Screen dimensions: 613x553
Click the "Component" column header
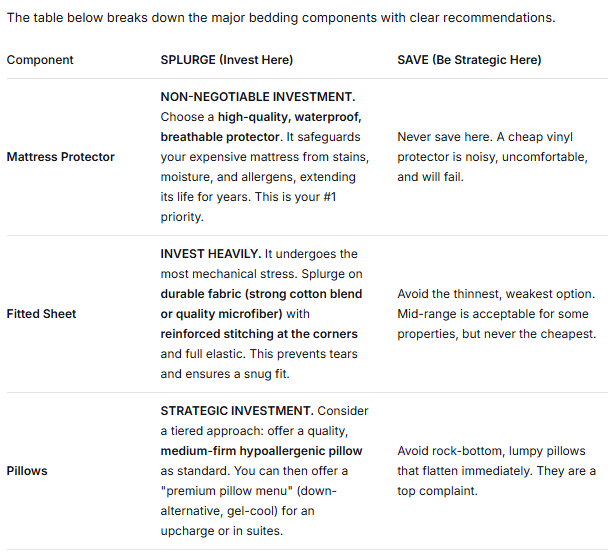[x=40, y=60]
